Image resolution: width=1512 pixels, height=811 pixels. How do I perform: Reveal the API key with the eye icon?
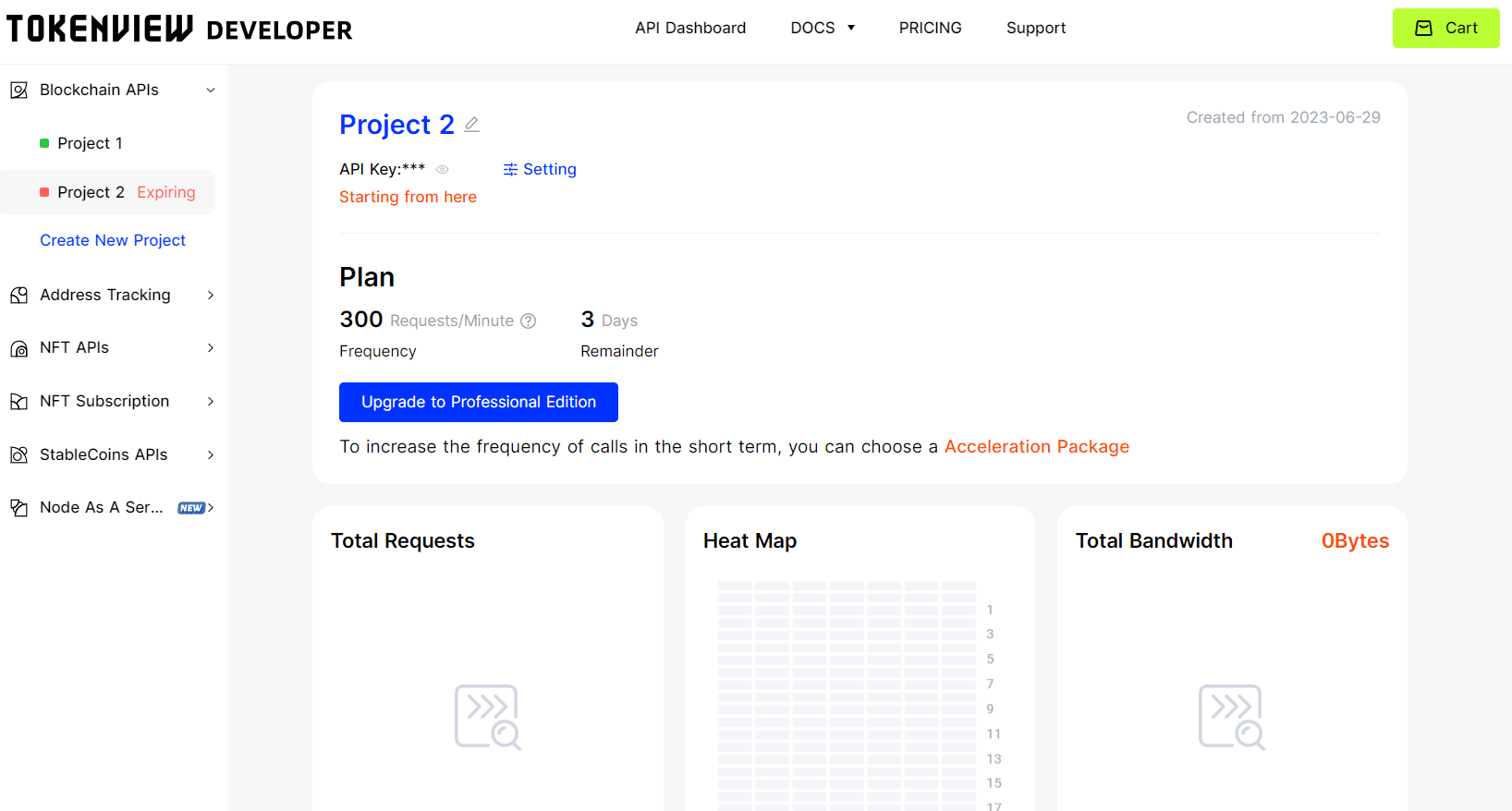(x=442, y=169)
